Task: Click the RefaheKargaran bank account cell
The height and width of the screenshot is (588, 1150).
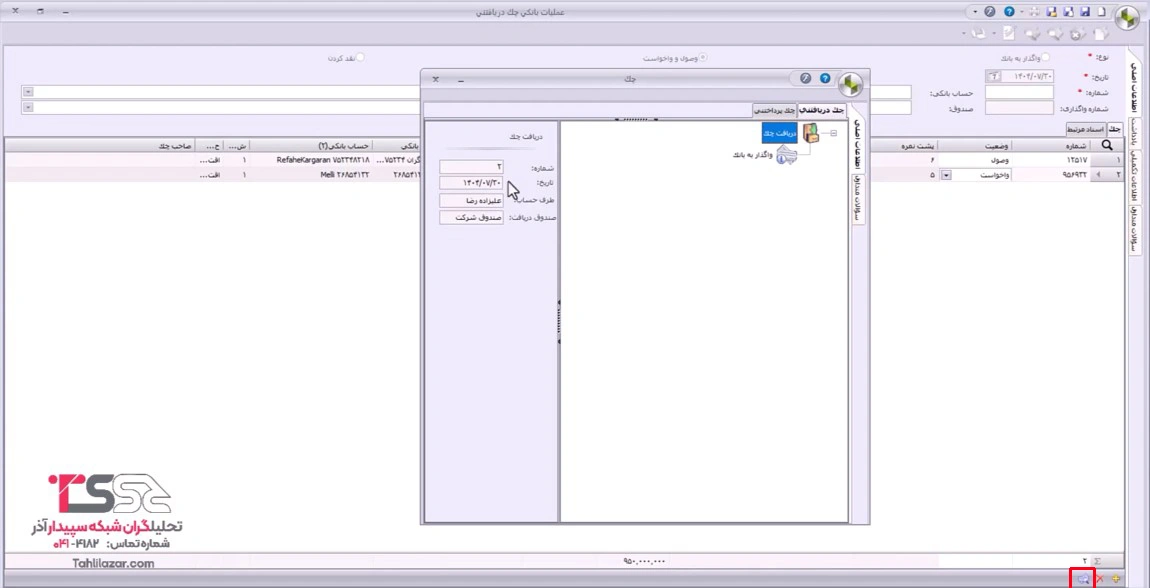Action: (x=312, y=160)
